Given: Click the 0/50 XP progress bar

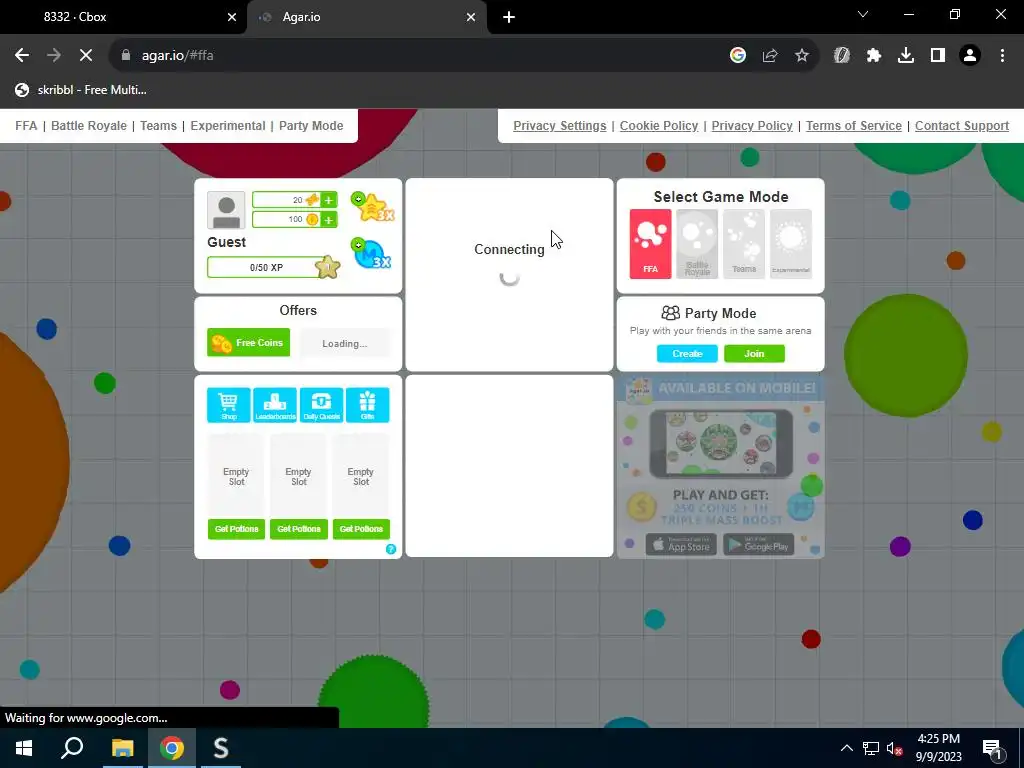Looking at the screenshot, I should (x=266, y=267).
